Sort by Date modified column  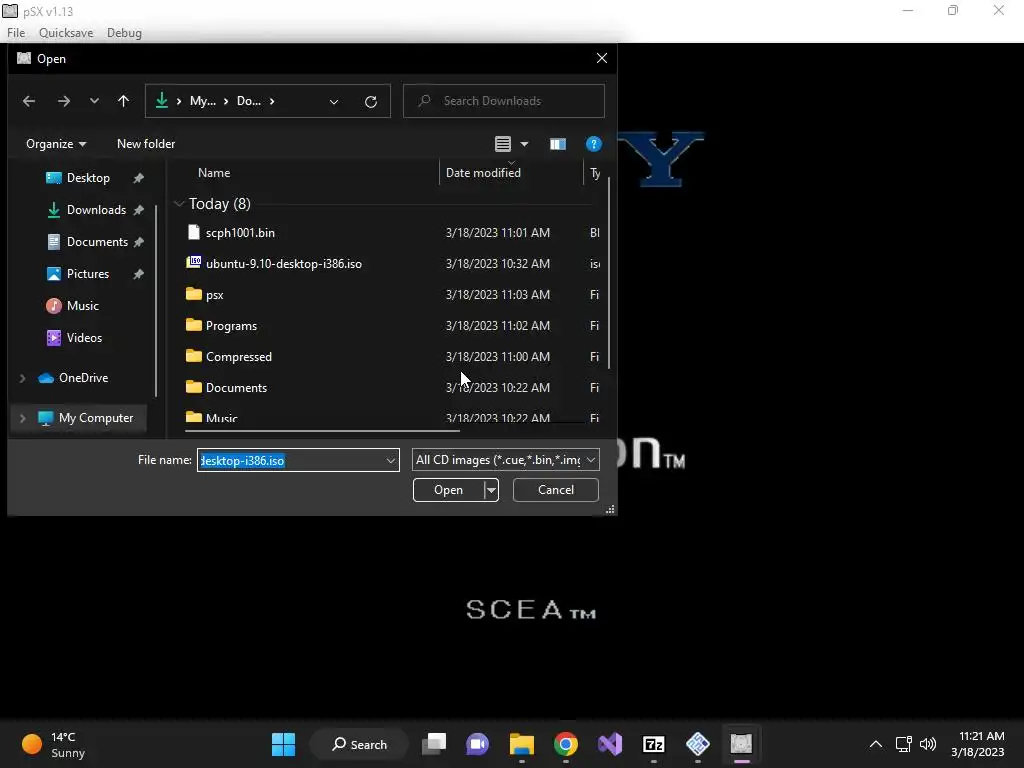tap(483, 173)
